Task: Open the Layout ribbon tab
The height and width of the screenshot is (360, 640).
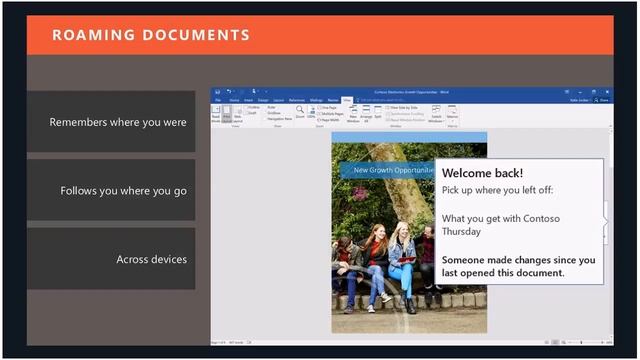Action: coord(279,100)
